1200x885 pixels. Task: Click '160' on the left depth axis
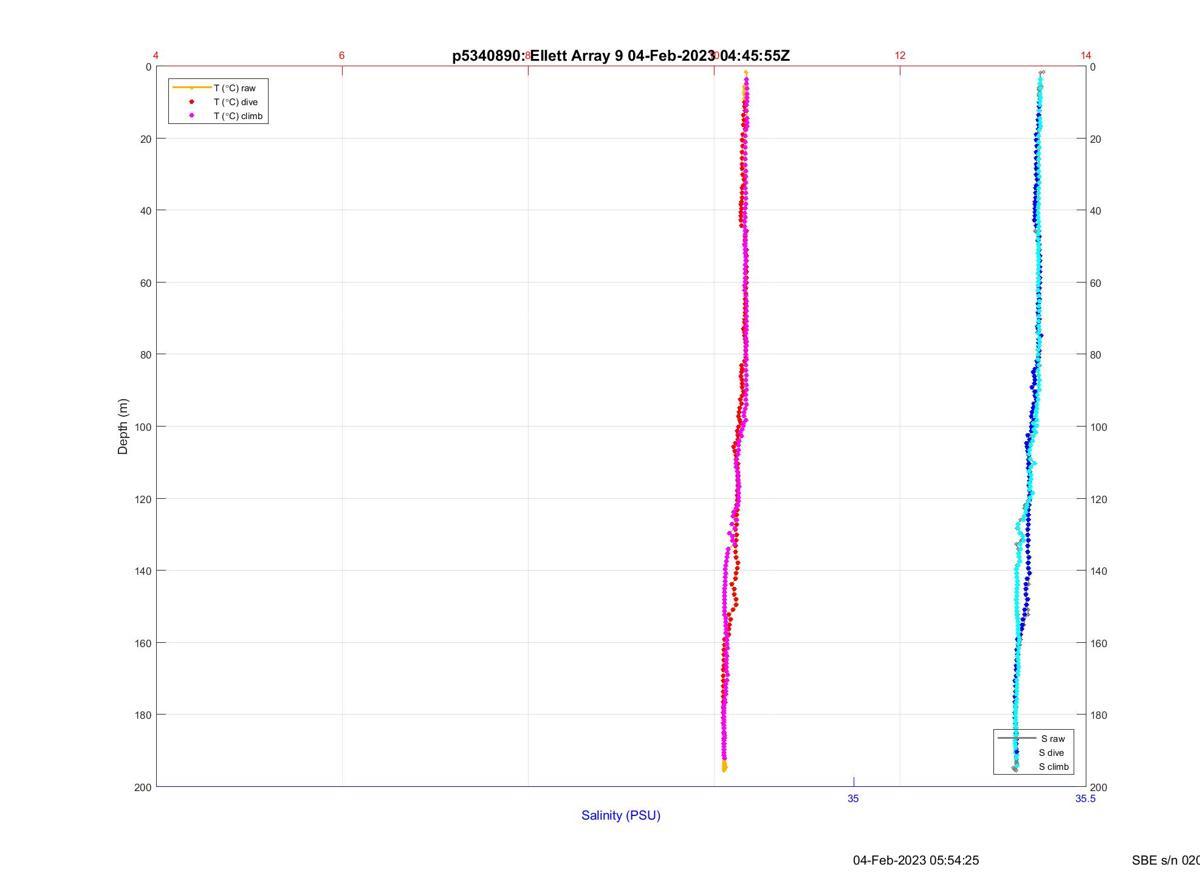click(142, 643)
